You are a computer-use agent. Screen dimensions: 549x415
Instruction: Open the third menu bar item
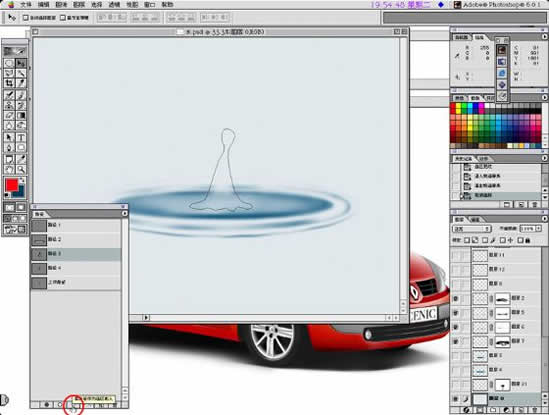pos(62,5)
